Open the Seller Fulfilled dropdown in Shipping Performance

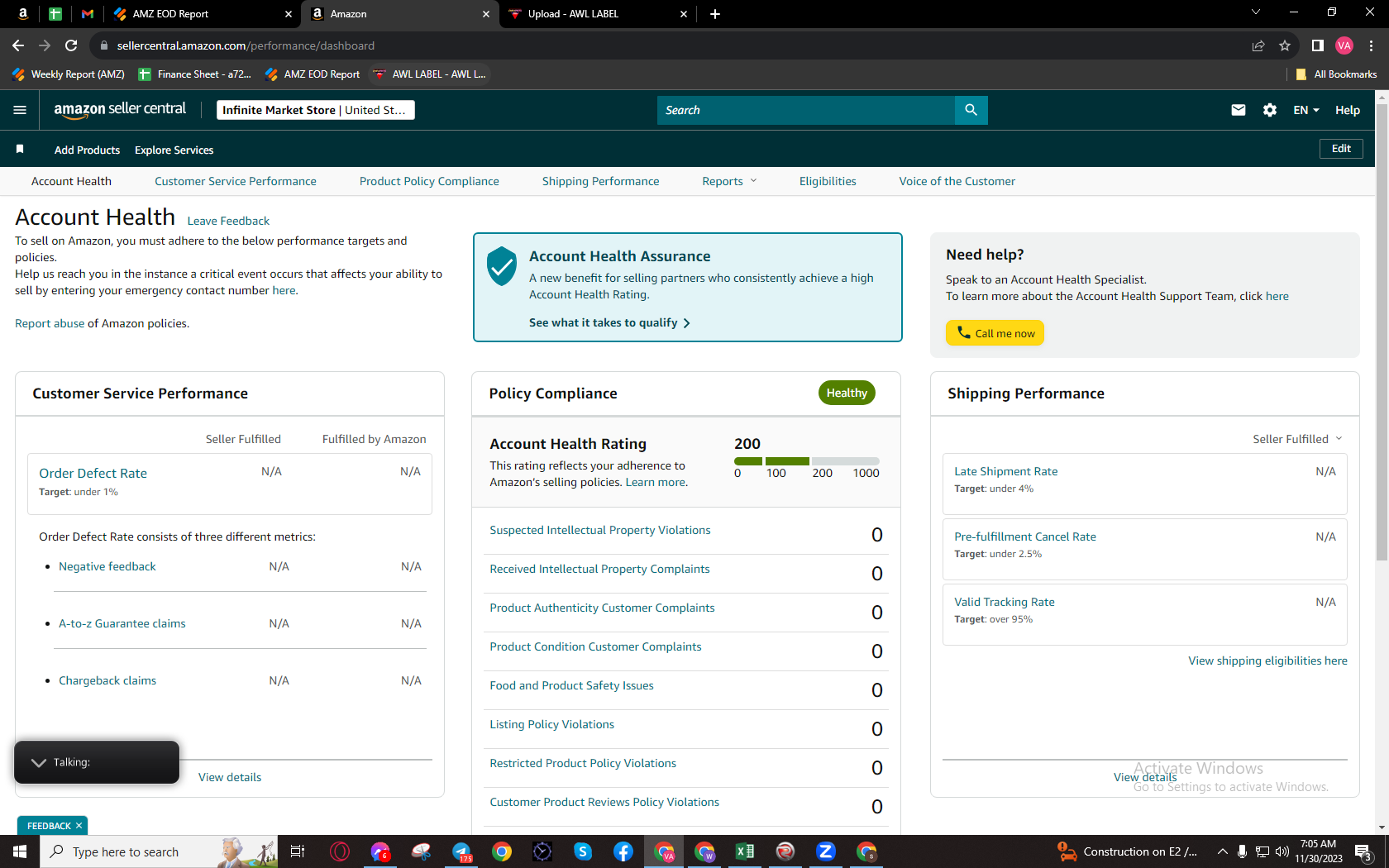[1297, 439]
